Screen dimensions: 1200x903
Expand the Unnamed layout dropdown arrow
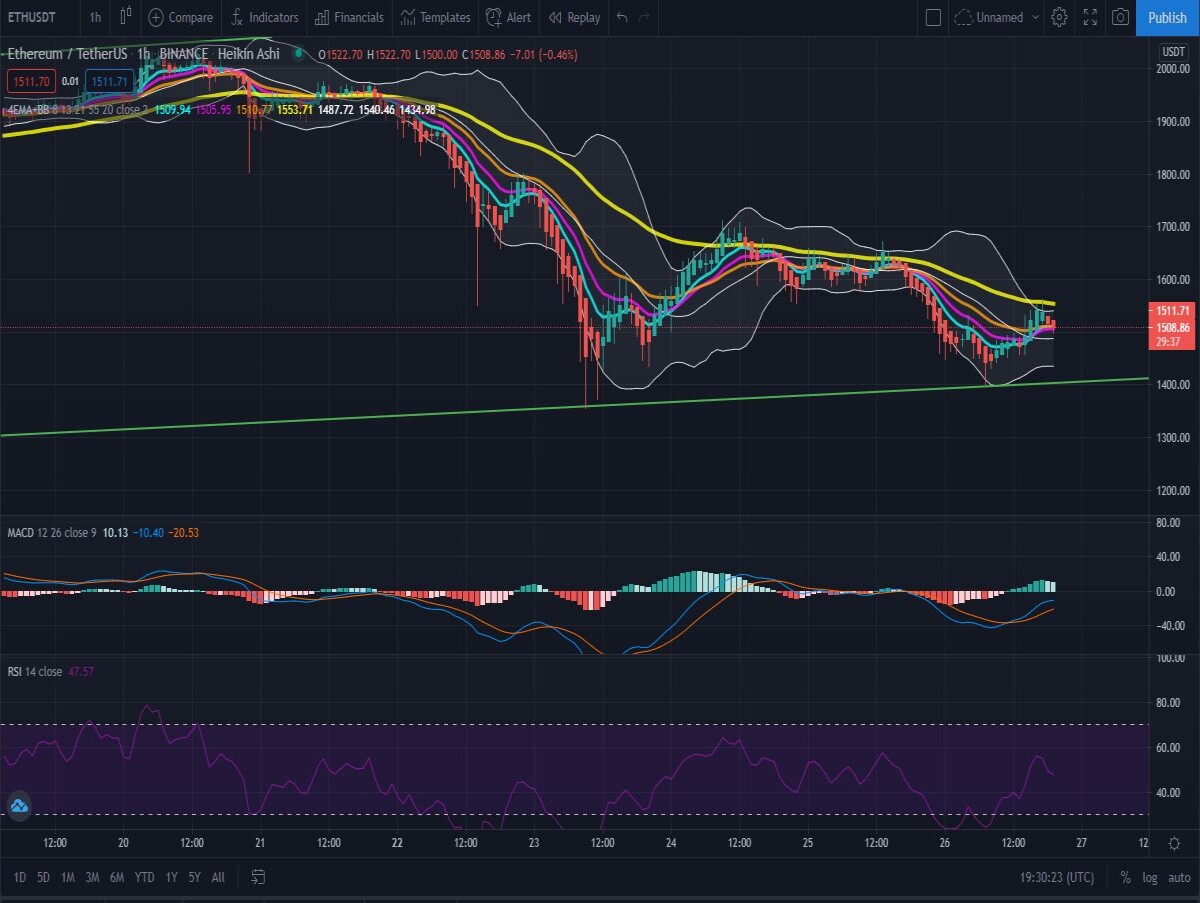[1034, 17]
